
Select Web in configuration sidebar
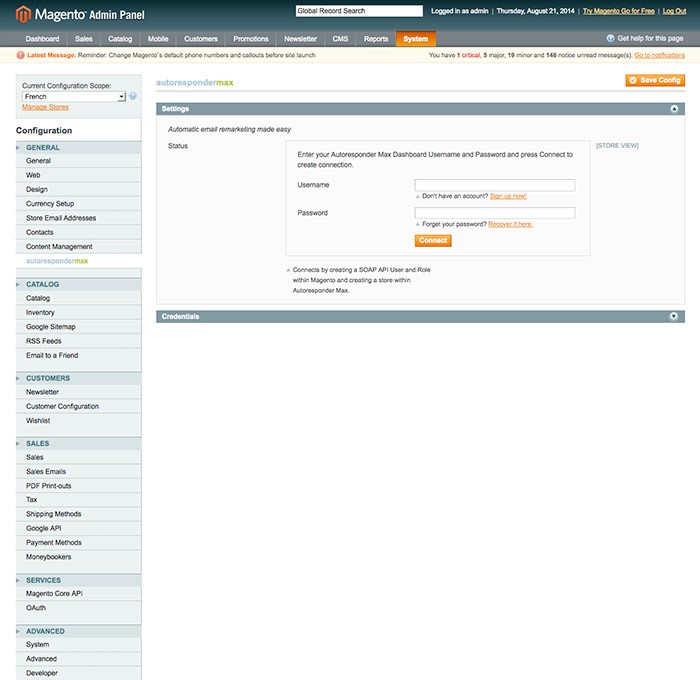point(79,175)
